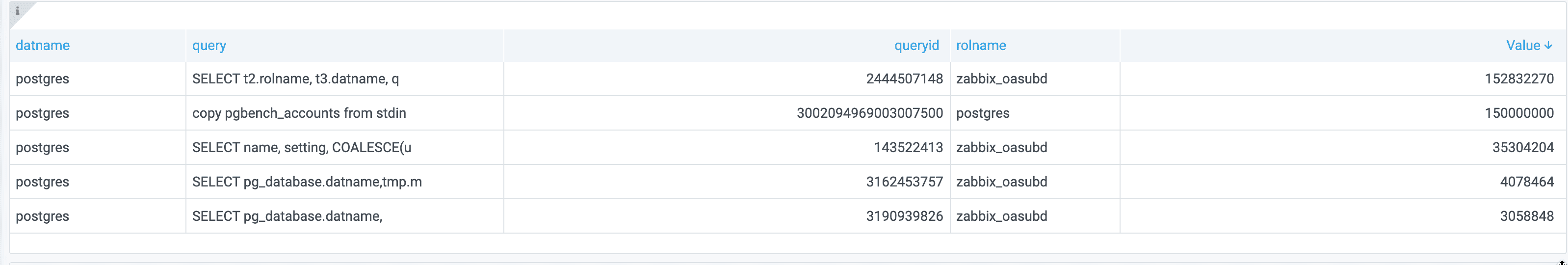This screenshot has width=1568, height=265.
Task: Click the rolname column header
Action: [x=981, y=46]
